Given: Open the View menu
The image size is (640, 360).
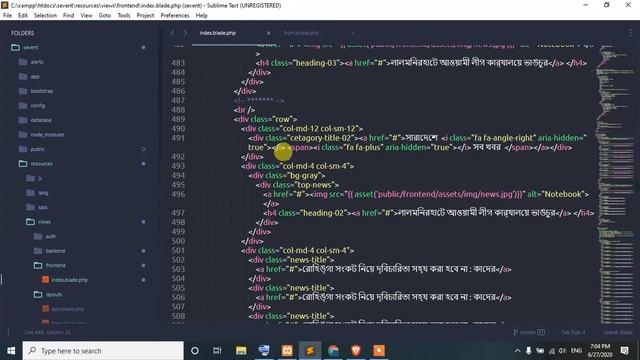Looking at the screenshot, I should (86, 16).
